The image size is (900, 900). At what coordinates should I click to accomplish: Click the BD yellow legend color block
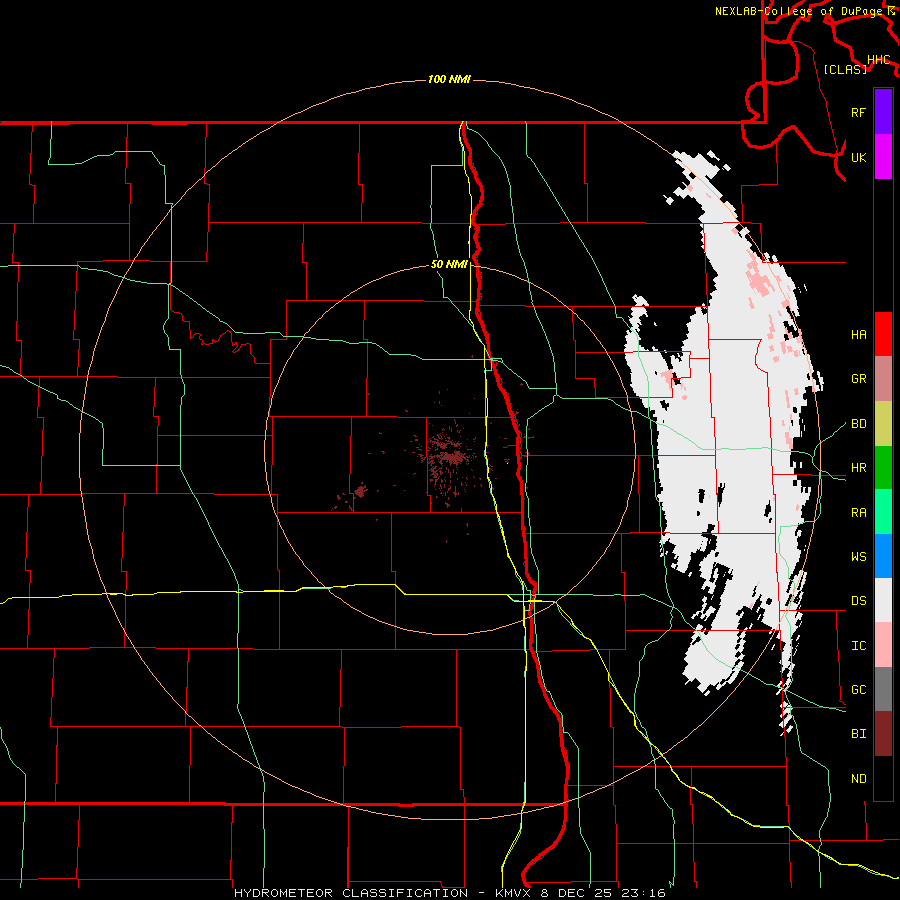pyautogui.click(x=883, y=423)
